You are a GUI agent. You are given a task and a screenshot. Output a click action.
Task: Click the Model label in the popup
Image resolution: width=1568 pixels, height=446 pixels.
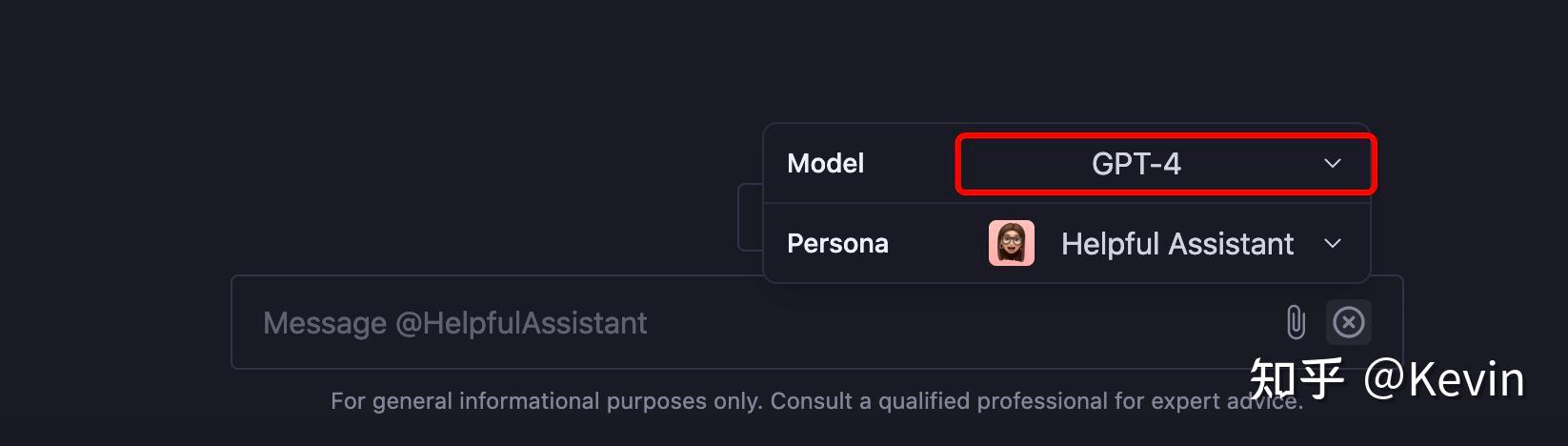pos(825,164)
